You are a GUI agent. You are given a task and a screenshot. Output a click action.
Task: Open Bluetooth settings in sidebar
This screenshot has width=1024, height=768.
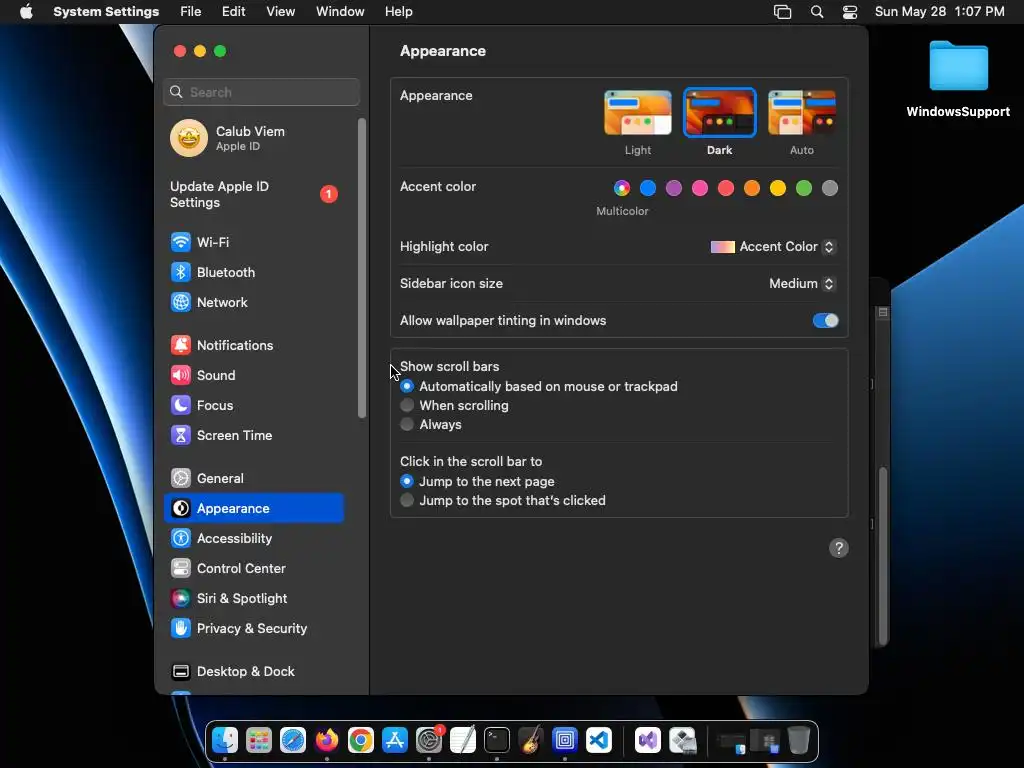[x=253, y=272]
